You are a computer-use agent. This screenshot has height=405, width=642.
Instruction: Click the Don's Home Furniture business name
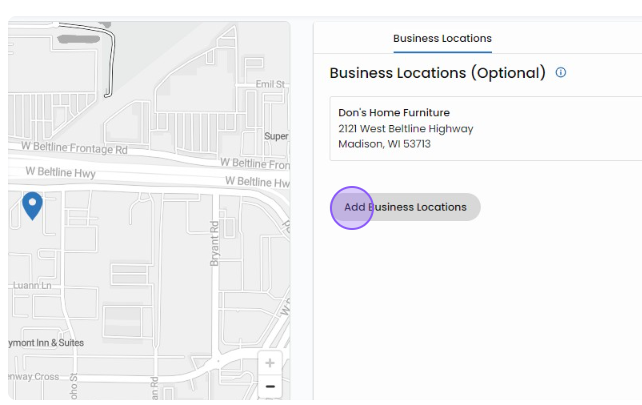point(393,112)
